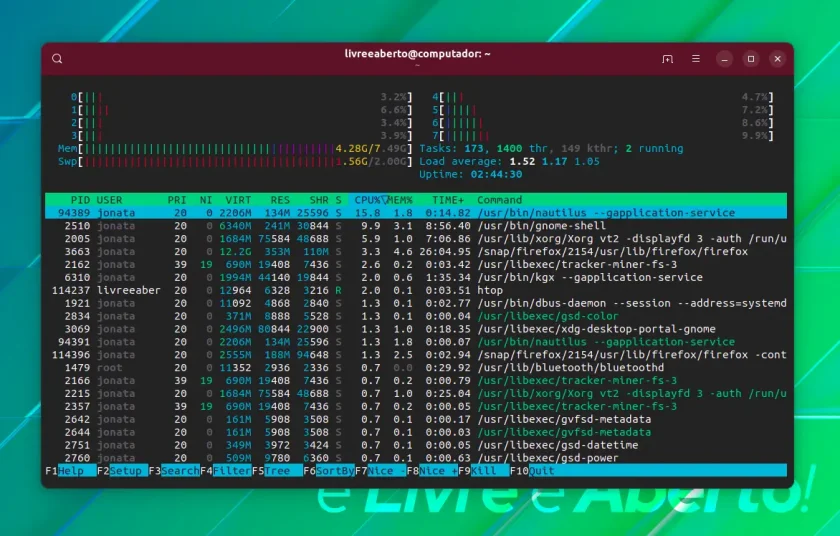Viewport: 840px width, 536px height.
Task: Click F3 Search in htop footer
Action: (x=174, y=471)
